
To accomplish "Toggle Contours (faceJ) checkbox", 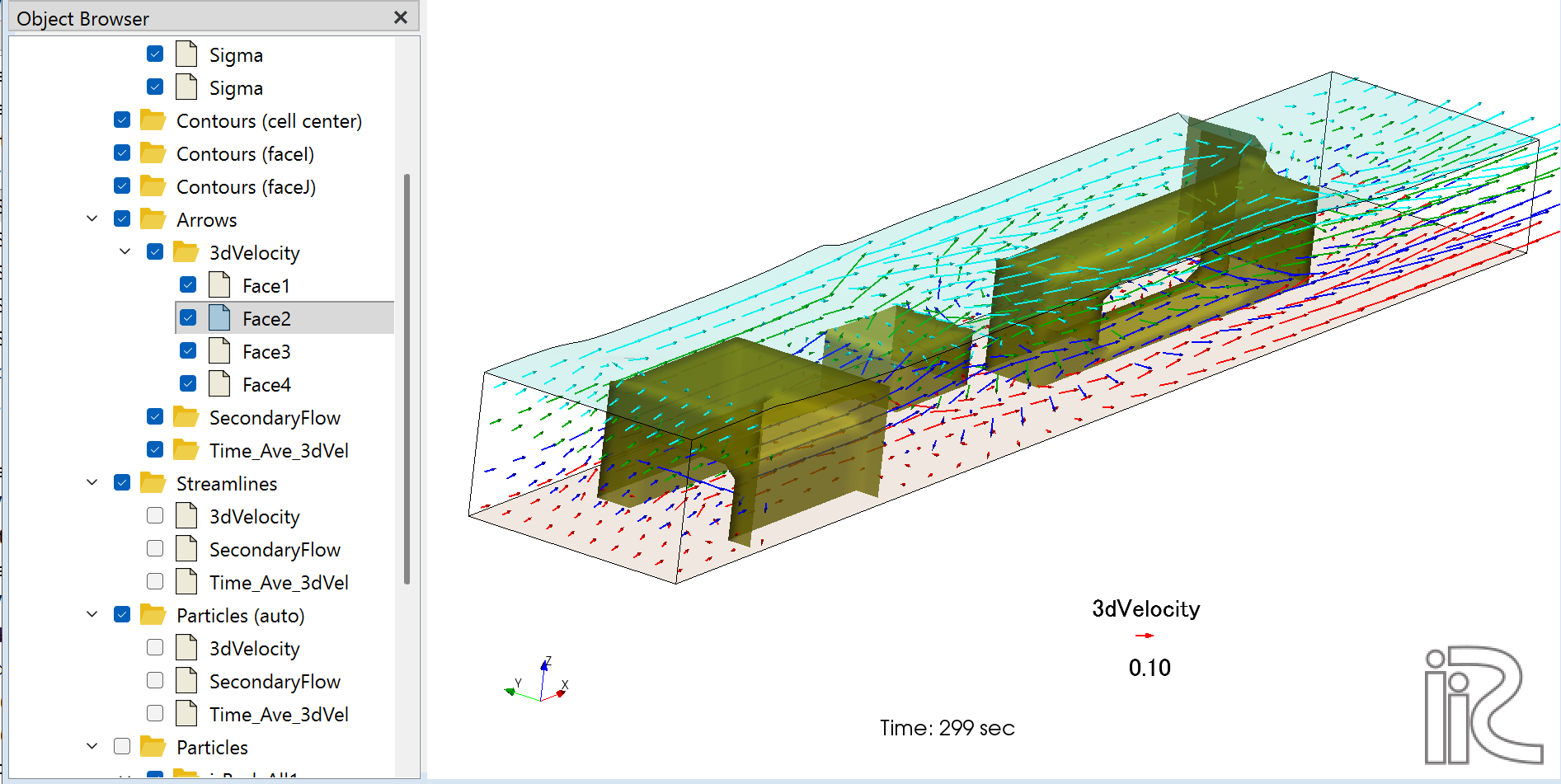I will [x=122, y=185].
